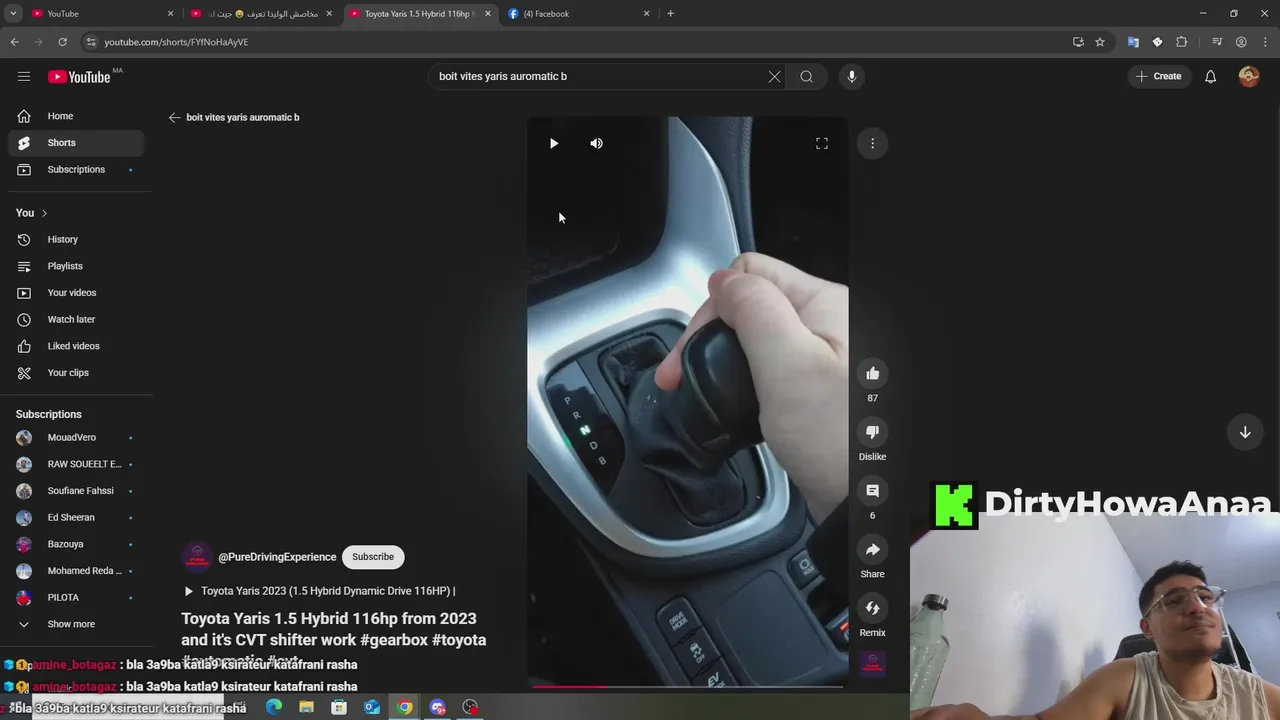The height and width of the screenshot is (720, 1280).
Task: Open YouTube notifications bell
Action: pos(1210,76)
